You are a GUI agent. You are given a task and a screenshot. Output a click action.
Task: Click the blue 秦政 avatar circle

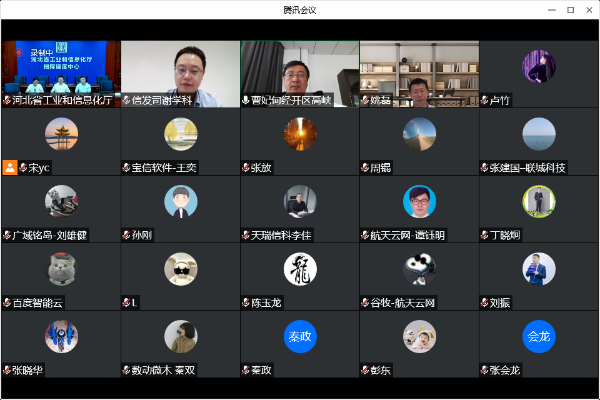[299, 336]
